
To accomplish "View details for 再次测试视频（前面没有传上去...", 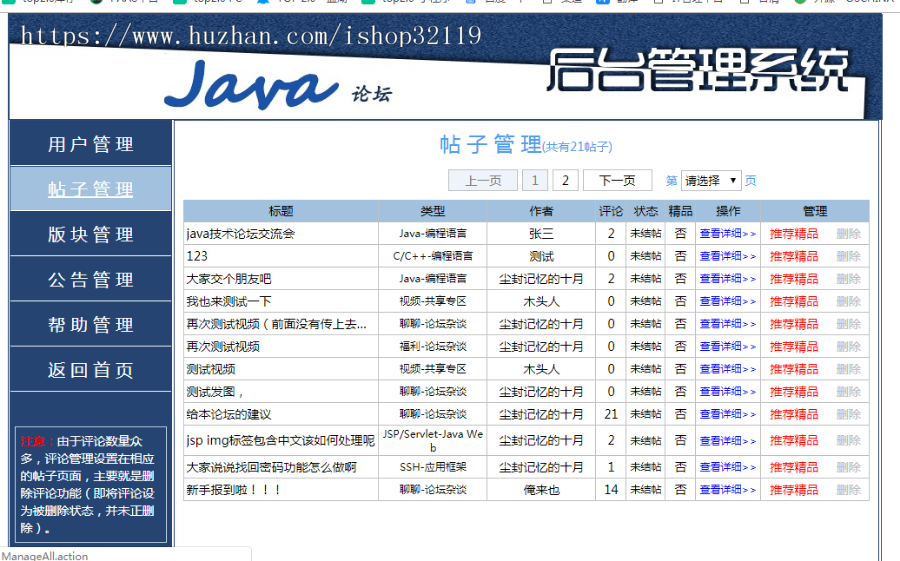I will point(728,324).
